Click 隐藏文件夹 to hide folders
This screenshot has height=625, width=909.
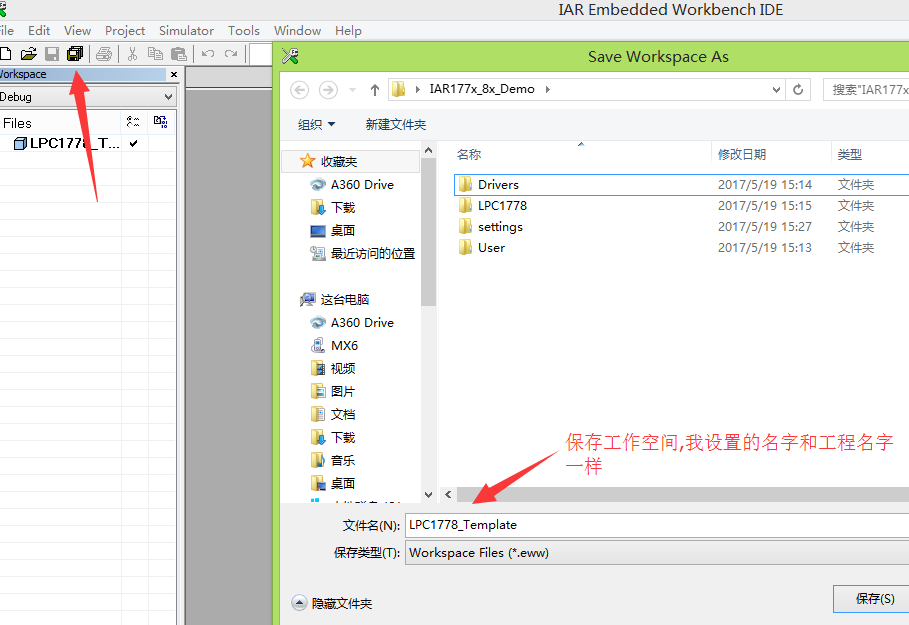pos(332,604)
